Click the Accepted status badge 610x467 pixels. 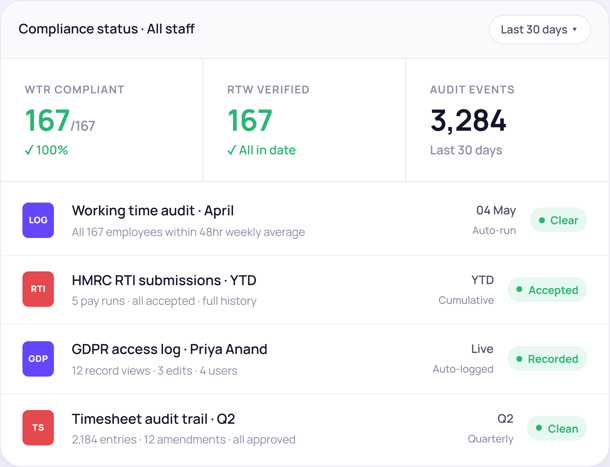[x=547, y=290]
